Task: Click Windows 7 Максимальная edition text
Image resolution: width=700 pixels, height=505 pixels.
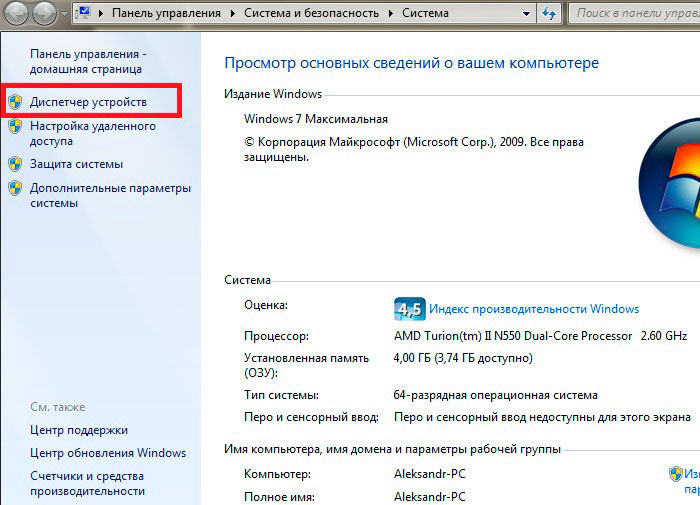Action: pos(316,119)
